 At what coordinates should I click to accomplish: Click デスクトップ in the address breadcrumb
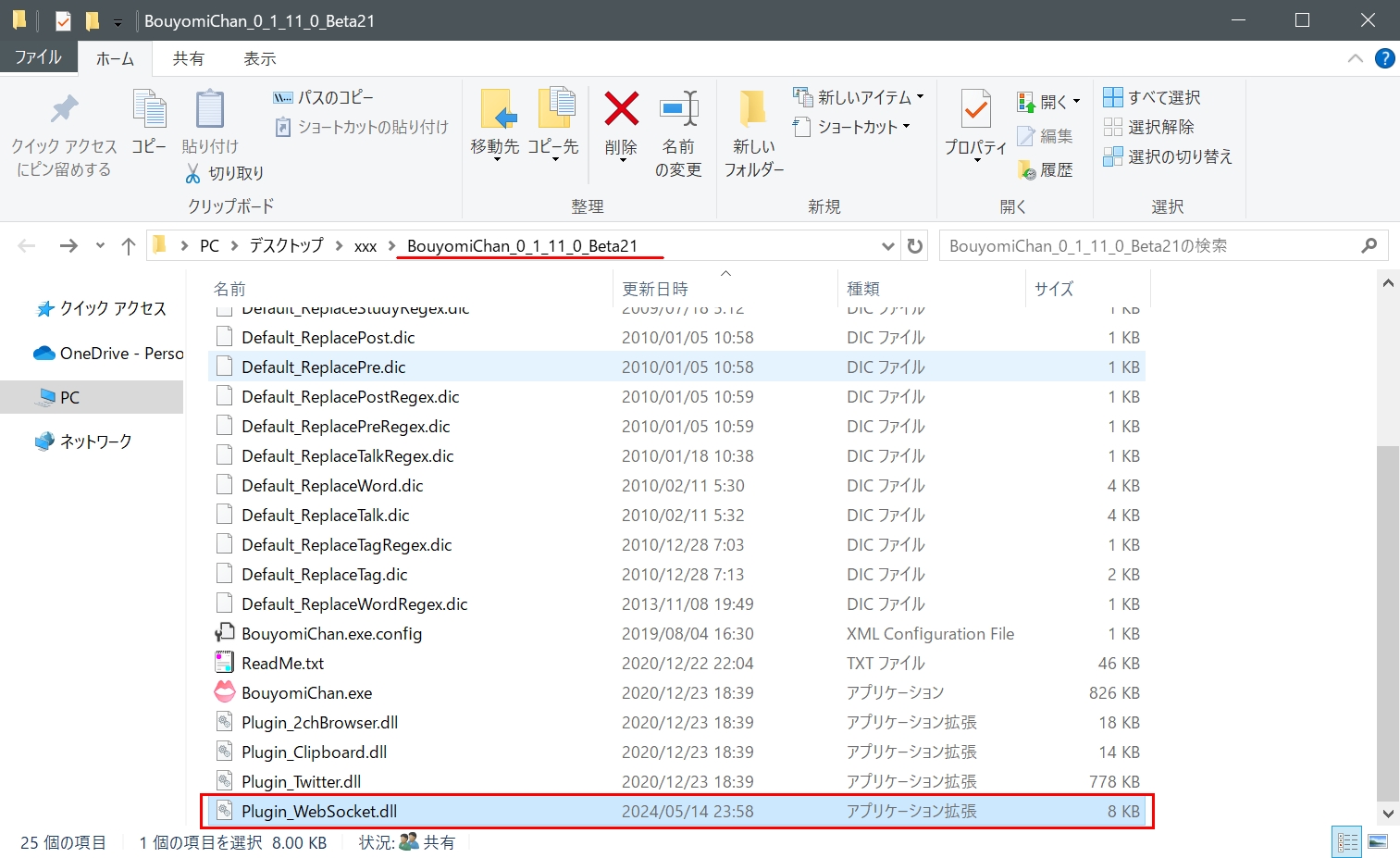[286, 245]
